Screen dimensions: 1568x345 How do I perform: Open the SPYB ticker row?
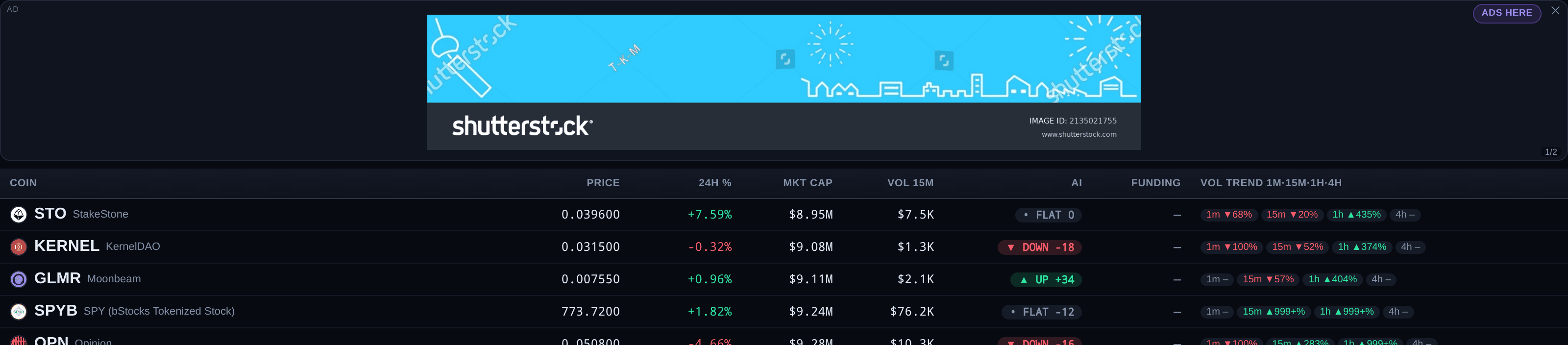pyautogui.click(x=784, y=311)
